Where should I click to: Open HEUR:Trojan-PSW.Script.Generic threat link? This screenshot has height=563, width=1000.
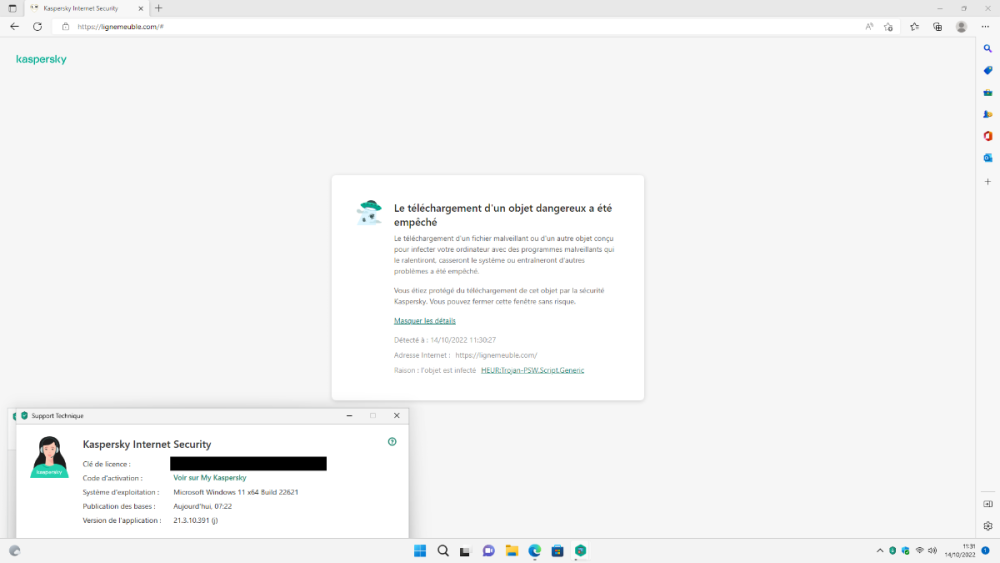pyautogui.click(x=533, y=370)
